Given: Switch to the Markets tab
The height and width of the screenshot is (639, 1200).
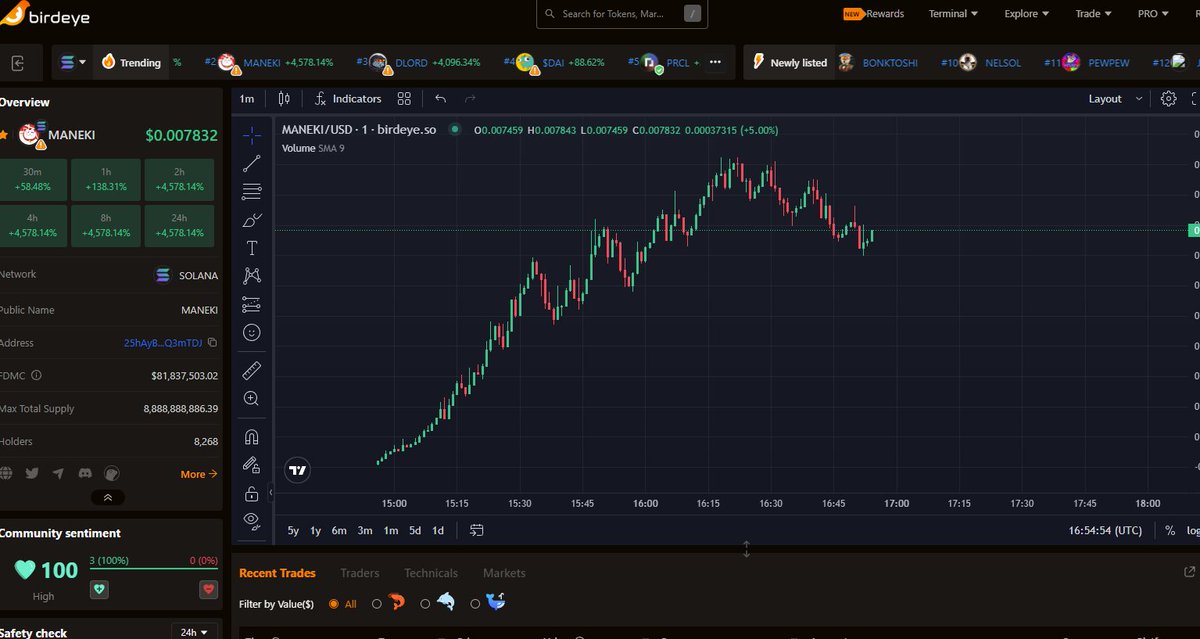Looking at the screenshot, I should point(504,573).
